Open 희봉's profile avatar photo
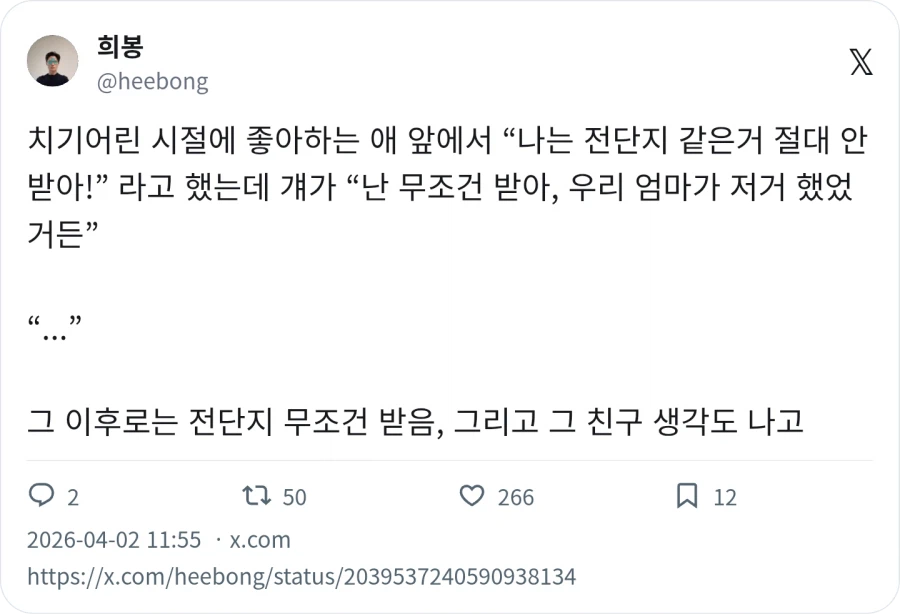The height and width of the screenshot is (614, 900). [52, 61]
